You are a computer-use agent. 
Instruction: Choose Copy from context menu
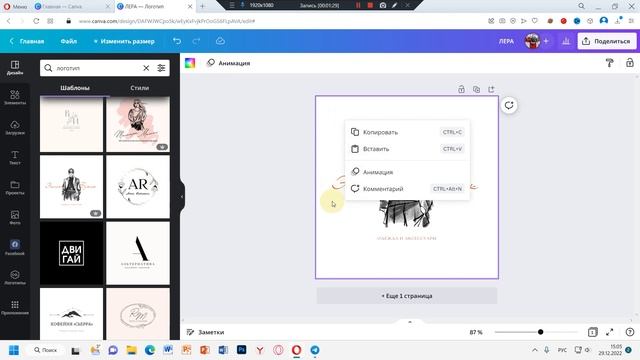[x=407, y=132]
